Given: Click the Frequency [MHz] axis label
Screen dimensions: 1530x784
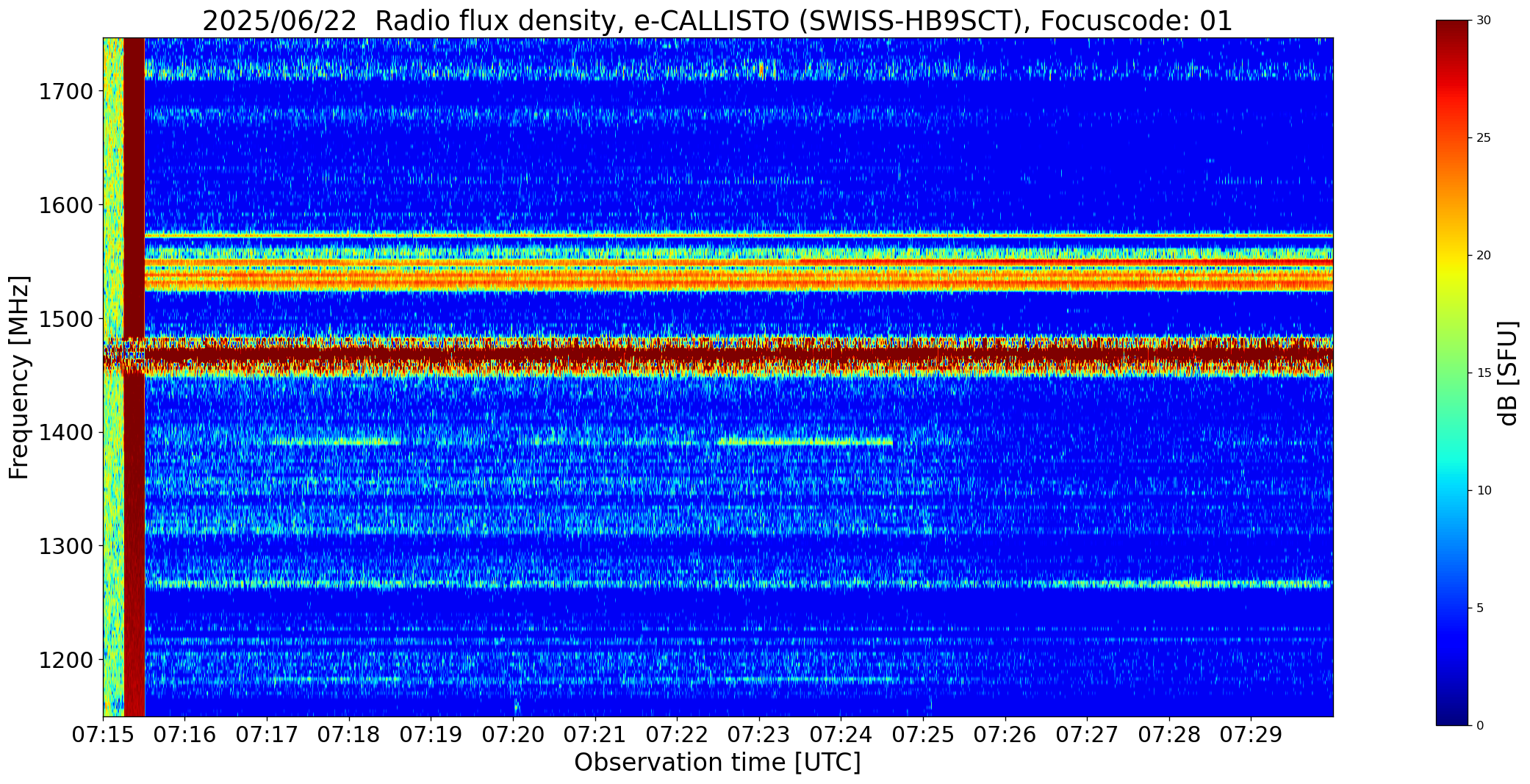Looking at the screenshot, I should point(19,378).
